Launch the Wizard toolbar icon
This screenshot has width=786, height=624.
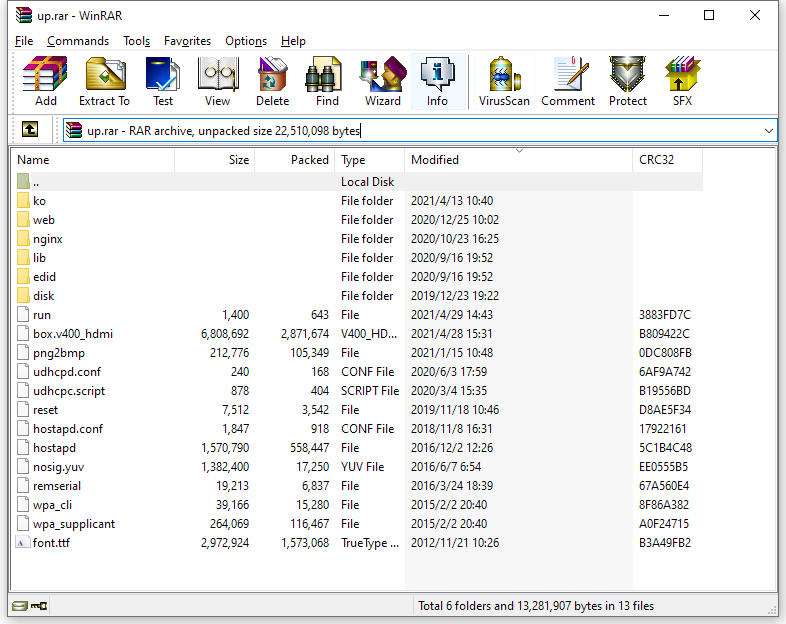(x=383, y=74)
